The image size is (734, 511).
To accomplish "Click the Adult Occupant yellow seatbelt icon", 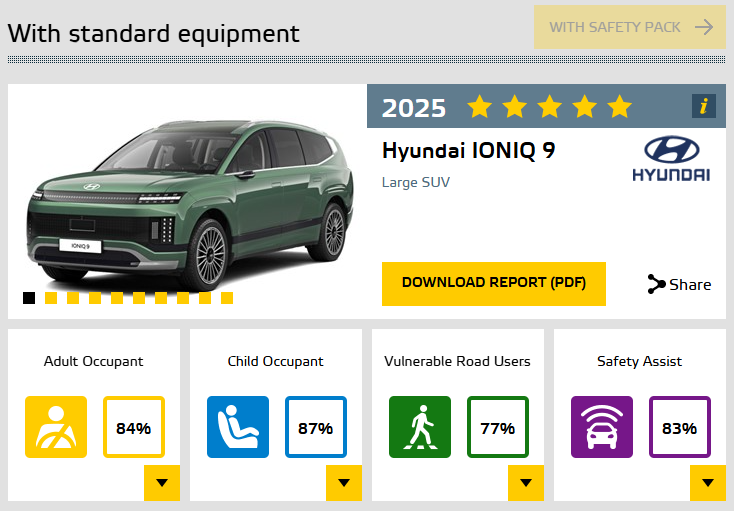I will [56, 428].
